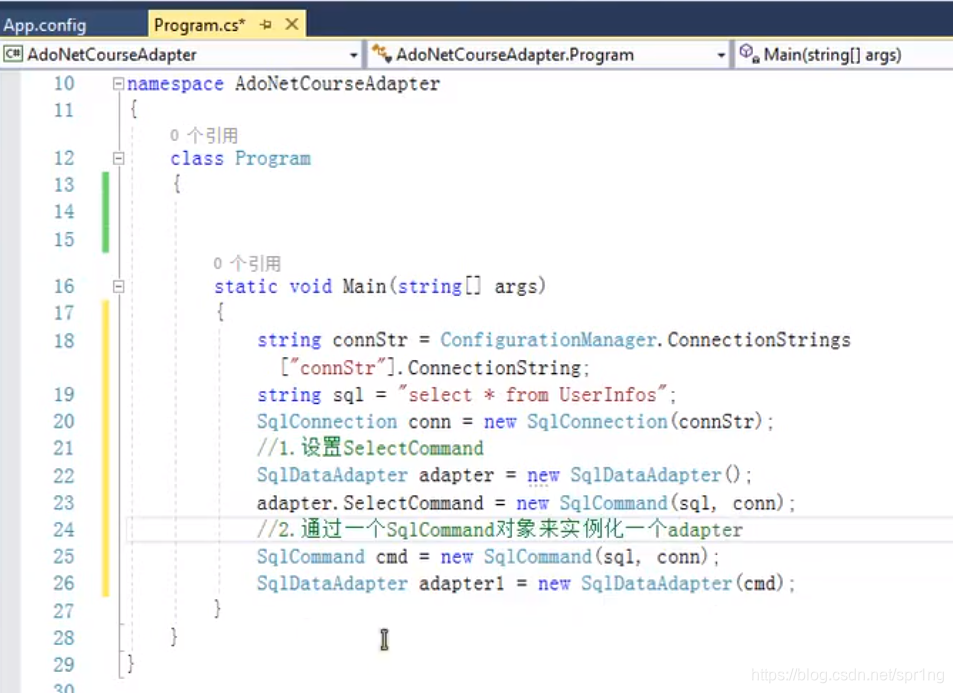953x693 pixels.
Task: Close the Program.cs tab
Action: click(292, 24)
